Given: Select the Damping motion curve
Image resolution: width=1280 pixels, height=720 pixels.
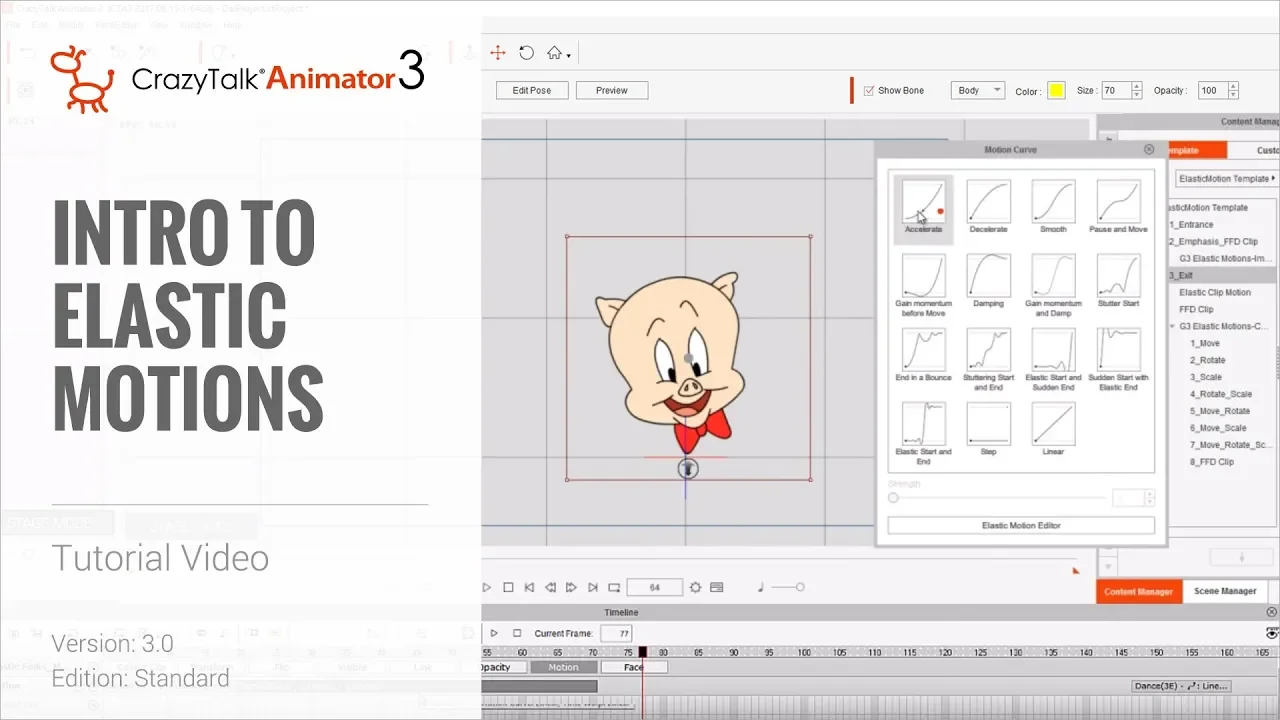Looking at the screenshot, I should pos(988,281).
